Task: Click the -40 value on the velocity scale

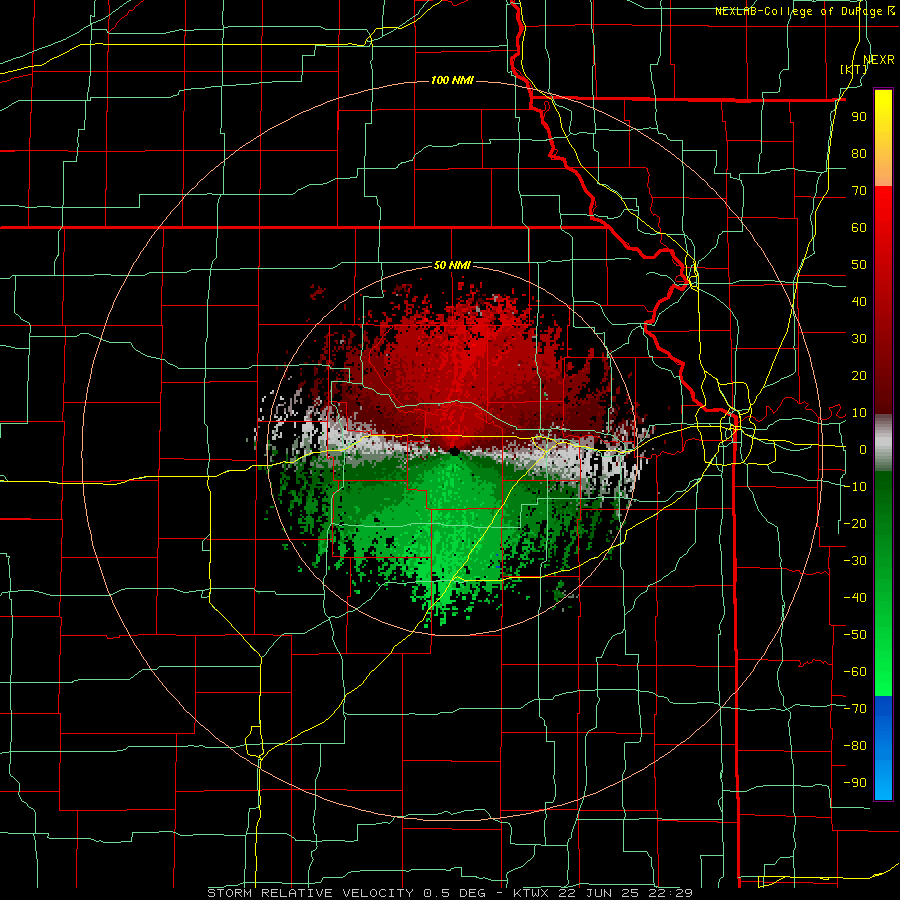Action: tap(855, 598)
